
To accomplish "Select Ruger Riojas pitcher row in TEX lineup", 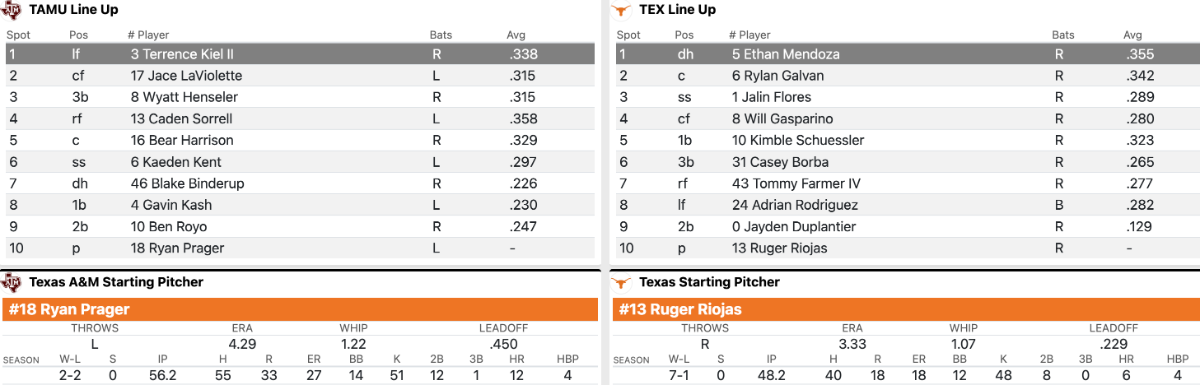I will pos(905,248).
